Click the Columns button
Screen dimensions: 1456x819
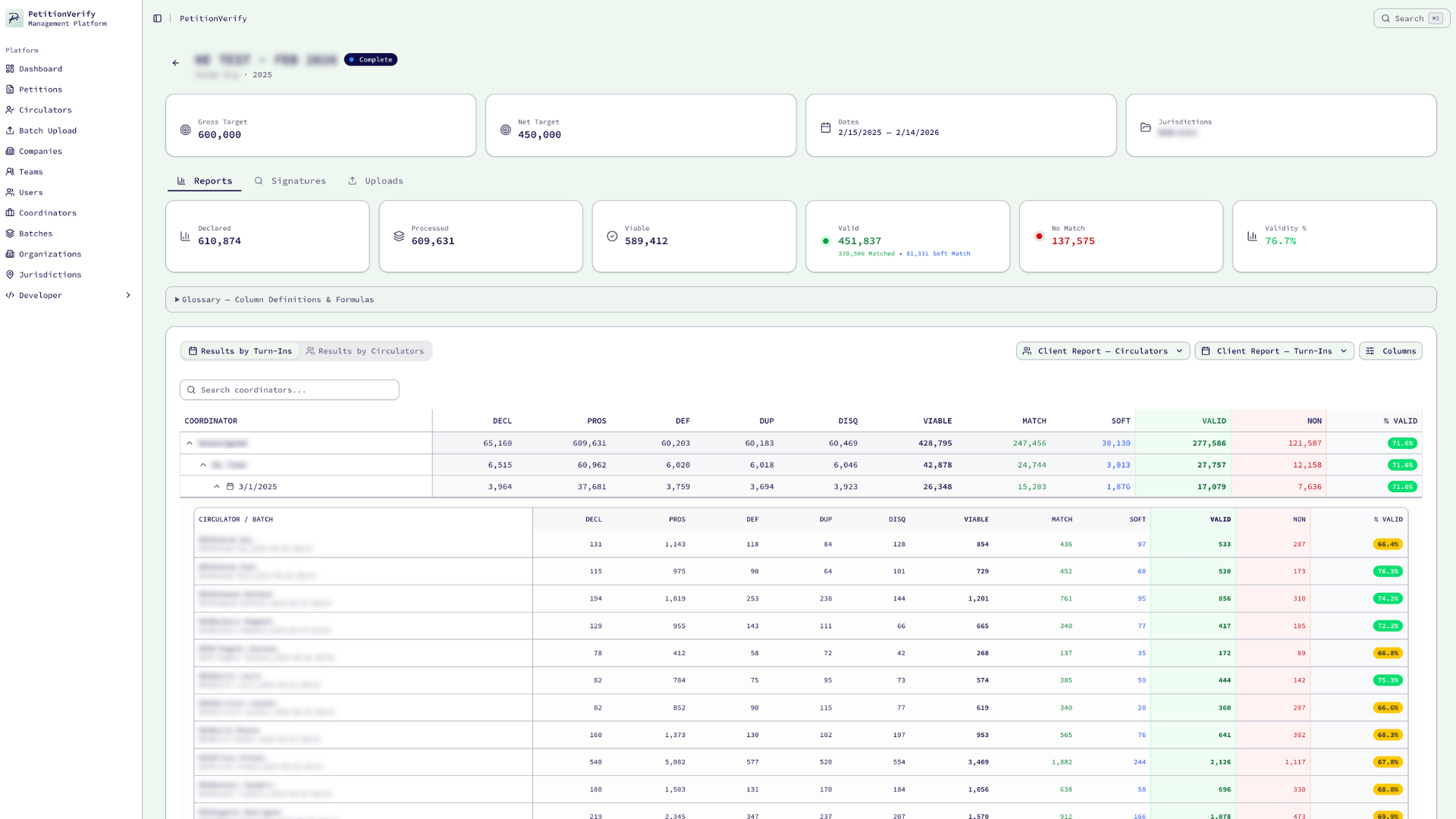tap(1390, 351)
